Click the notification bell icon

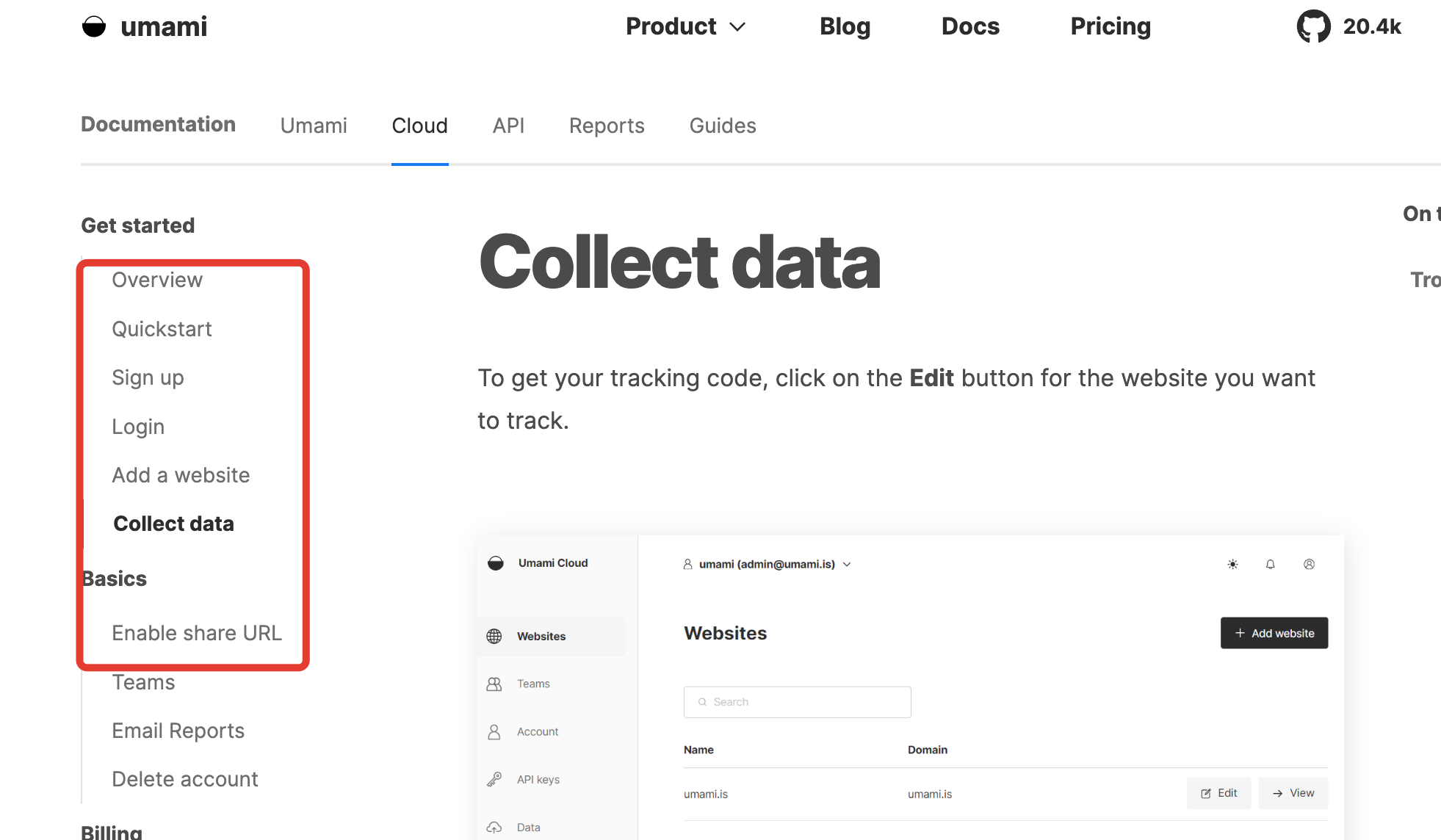pos(1271,565)
